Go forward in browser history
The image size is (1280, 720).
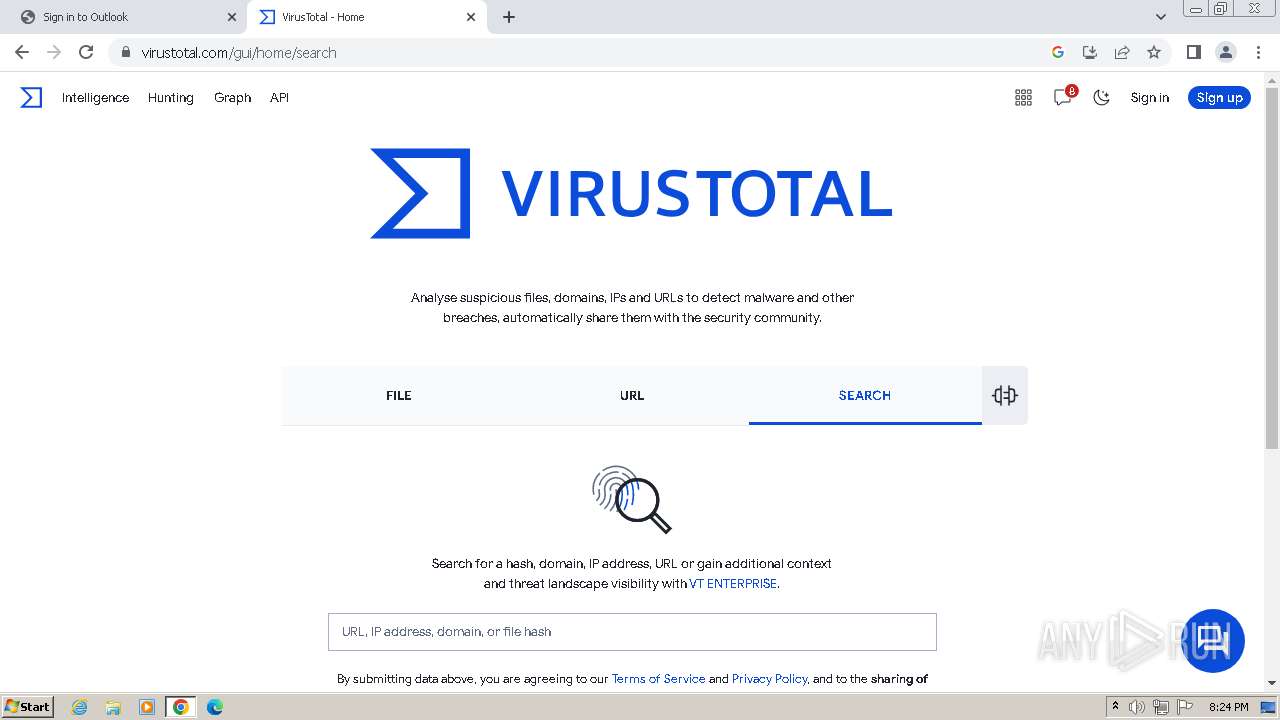click(x=54, y=52)
